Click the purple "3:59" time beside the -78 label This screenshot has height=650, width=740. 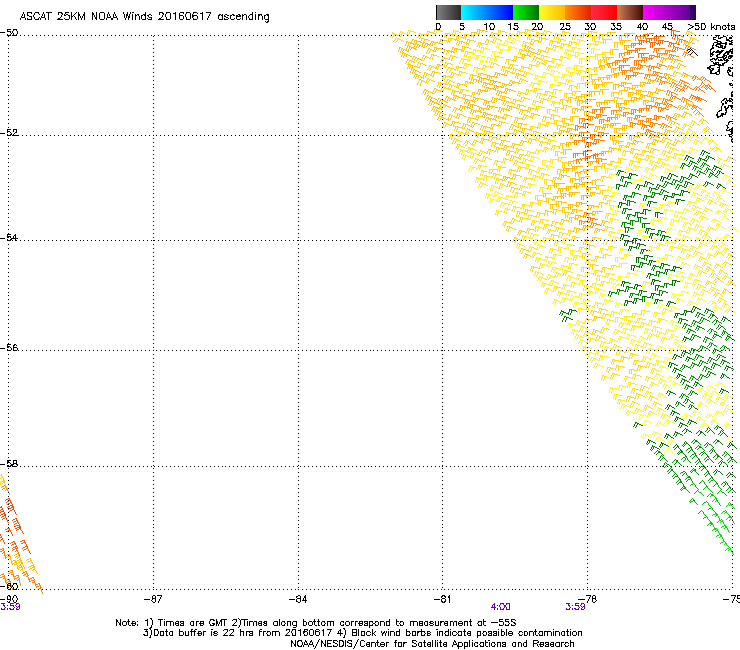coord(575,607)
